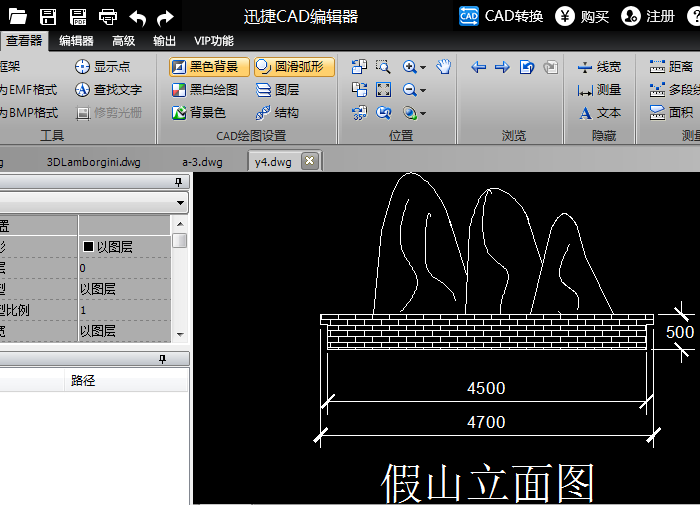Image resolution: width=700 pixels, height=505 pixels.
Task: Click the black color swatch 以图层
Action: (88, 246)
